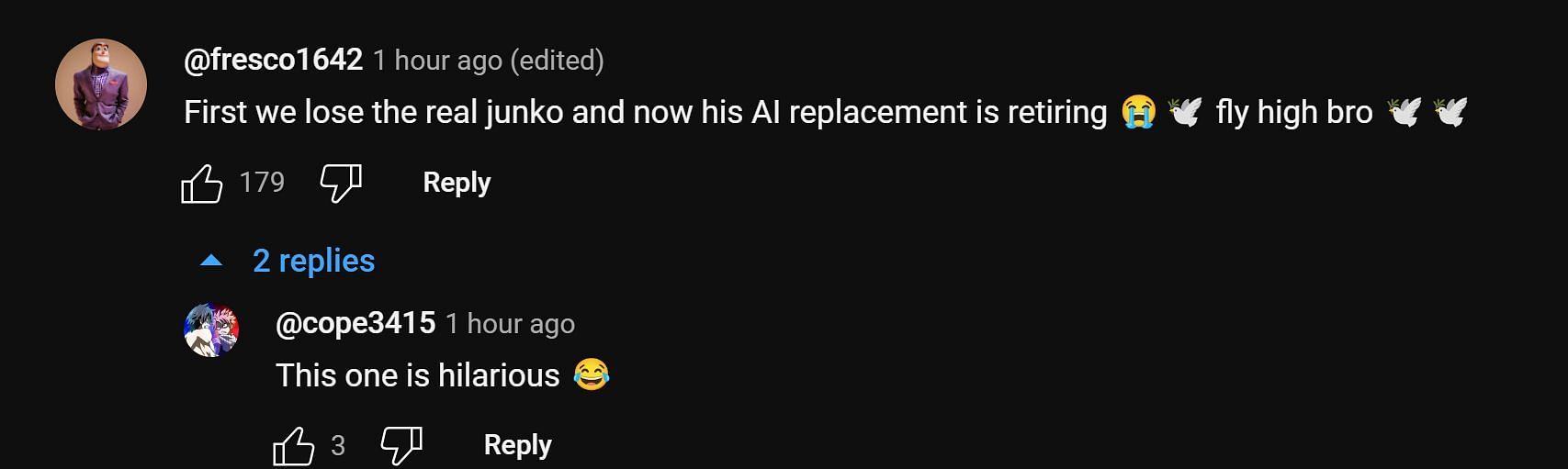Open the '1 hour ago' timestamp on cope3415's reply

pyautogui.click(x=511, y=324)
